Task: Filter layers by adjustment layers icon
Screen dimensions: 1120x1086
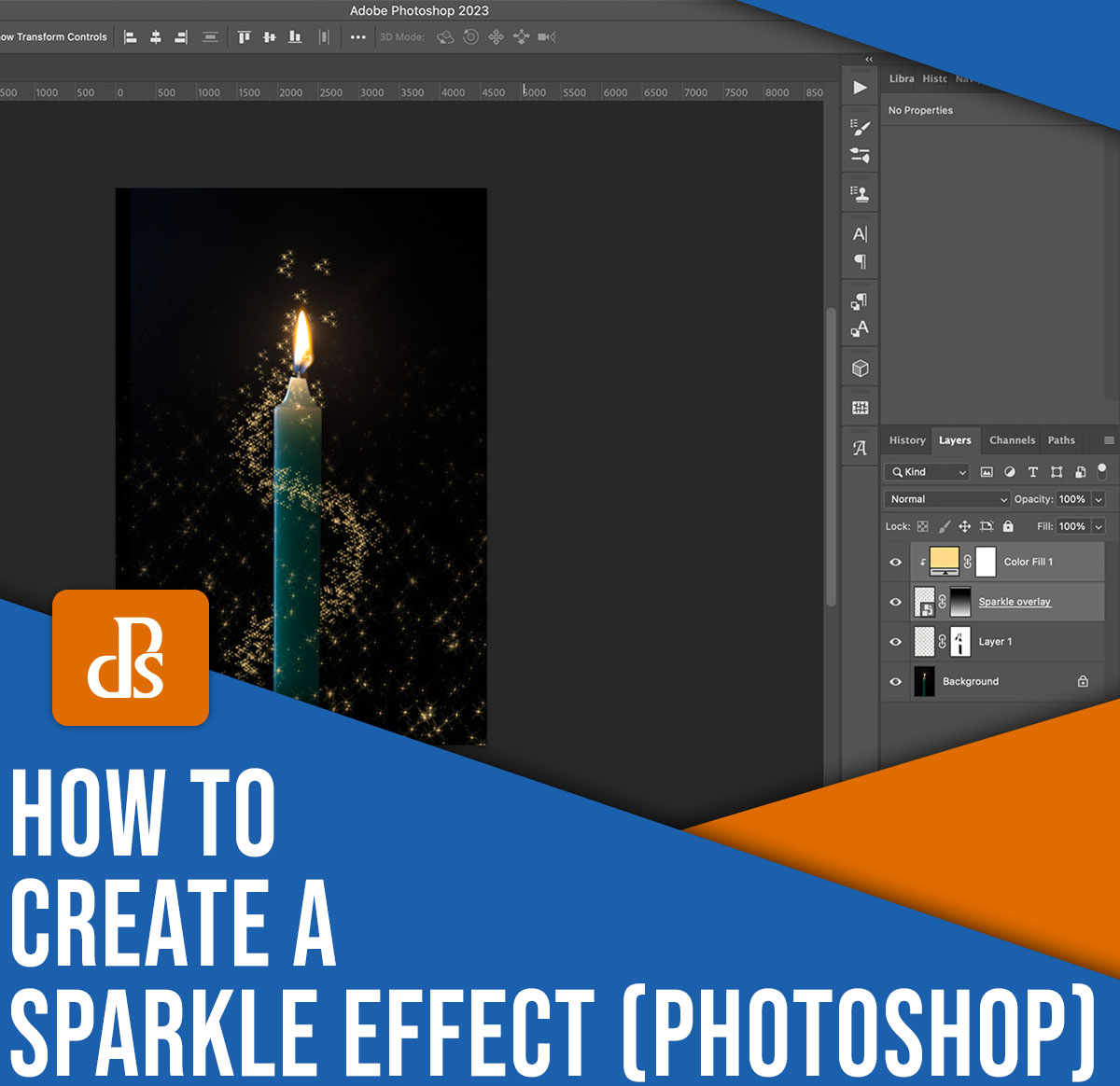Action: pos(1010,472)
